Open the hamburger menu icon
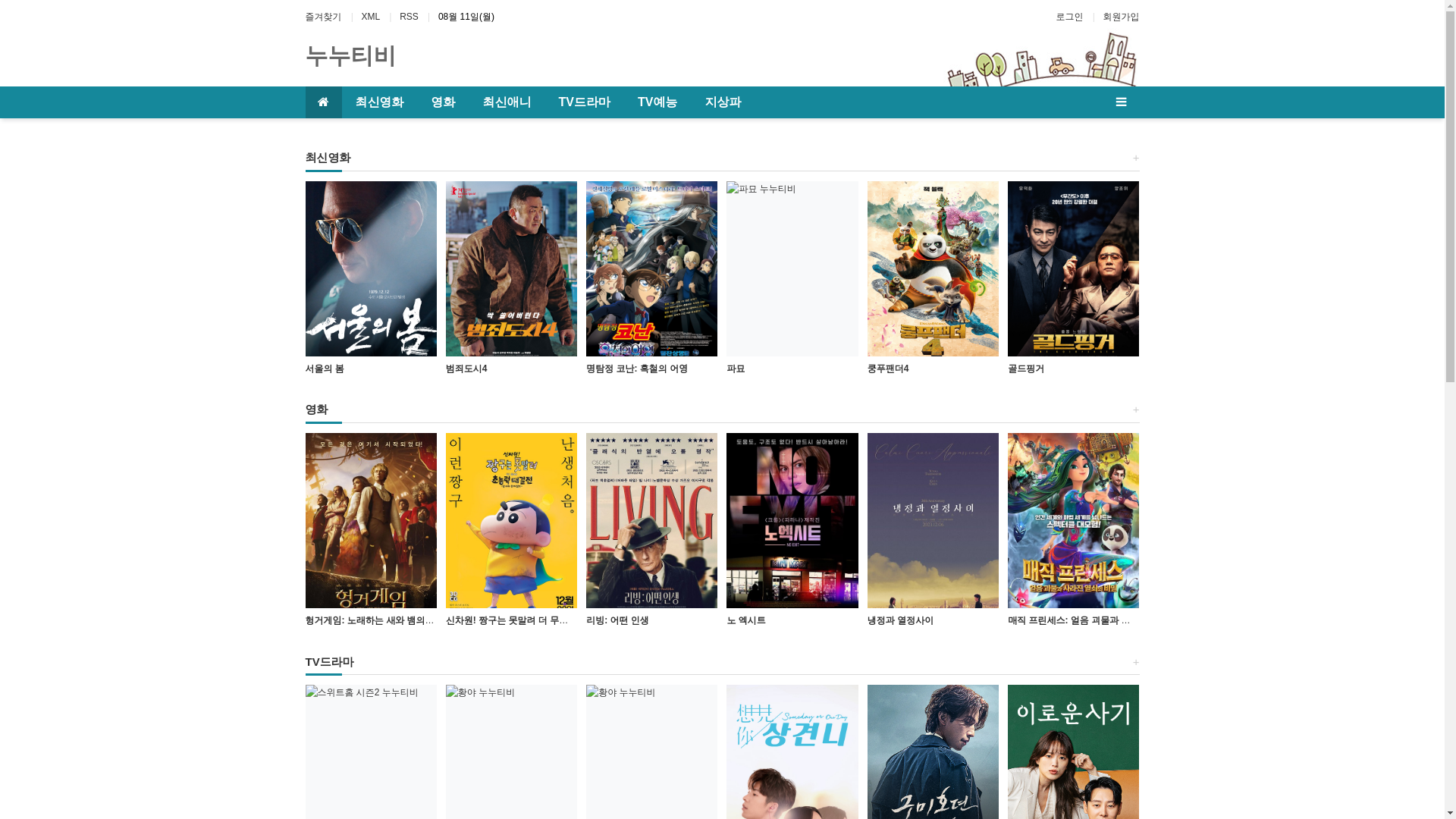Image resolution: width=1456 pixels, height=819 pixels. point(1121,102)
